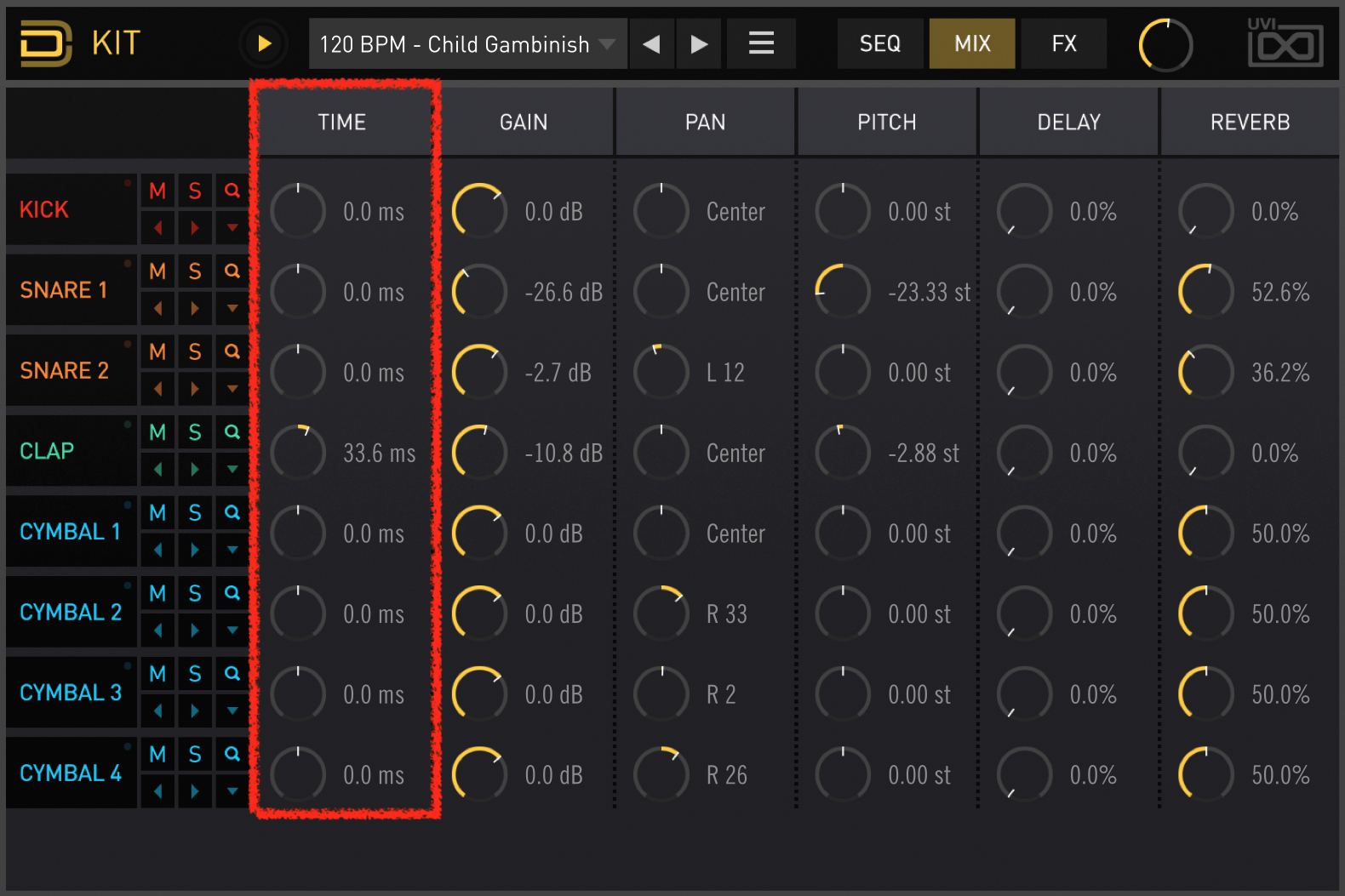The width and height of the screenshot is (1345, 896).
Task: Load previous sample for CYMBAL 1
Action: 157,550
